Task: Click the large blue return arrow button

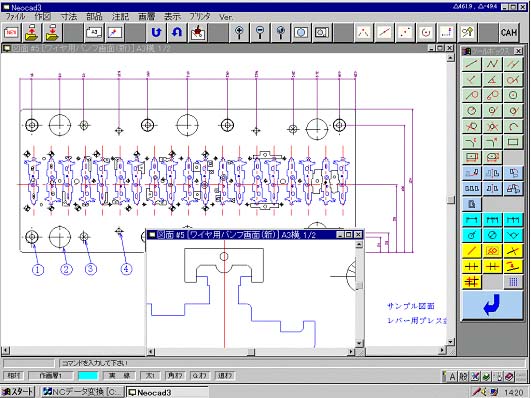Action: click(x=492, y=305)
